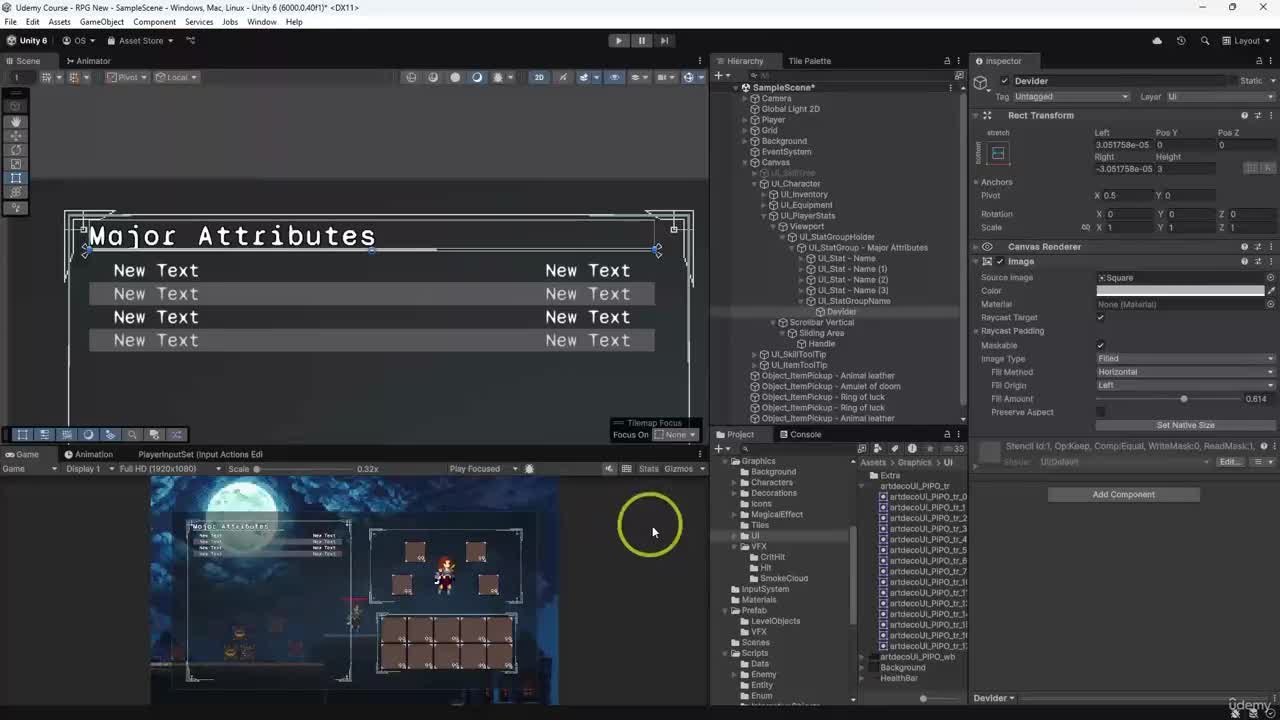This screenshot has width=1280, height=720.
Task: Click the Play button
Action: coord(619,41)
